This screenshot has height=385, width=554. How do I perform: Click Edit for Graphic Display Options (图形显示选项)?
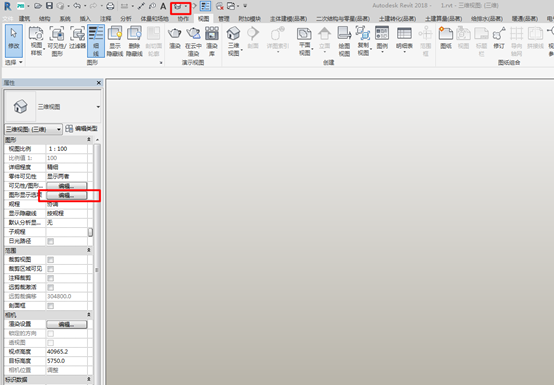point(66,195)
